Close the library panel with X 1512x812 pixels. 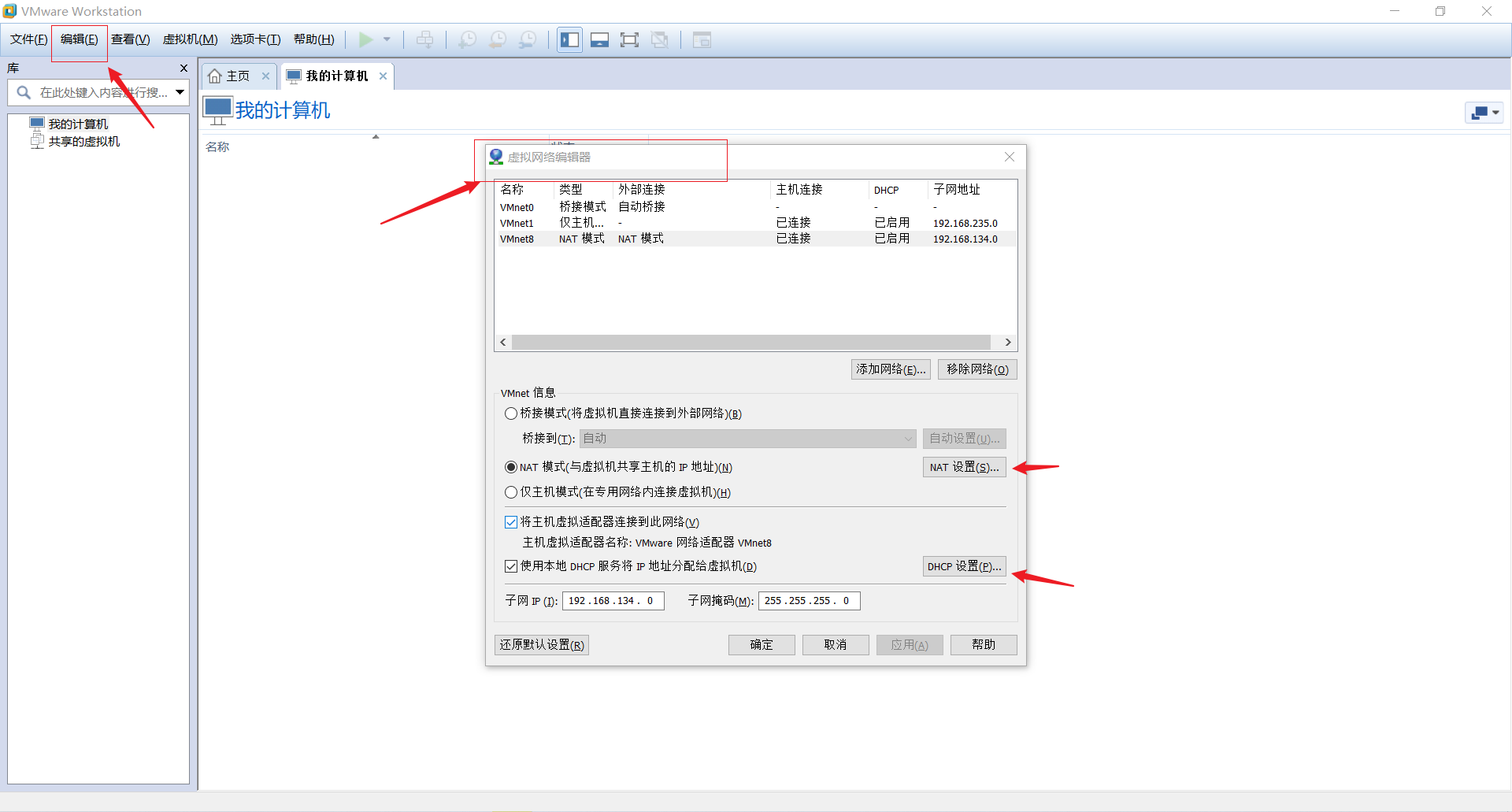183,69
